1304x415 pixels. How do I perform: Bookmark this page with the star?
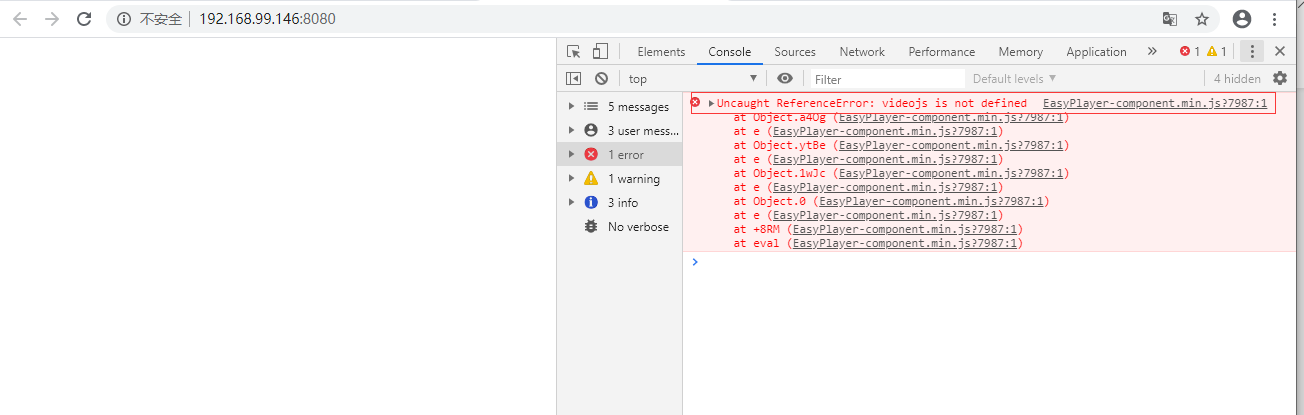pos(1202,19)
